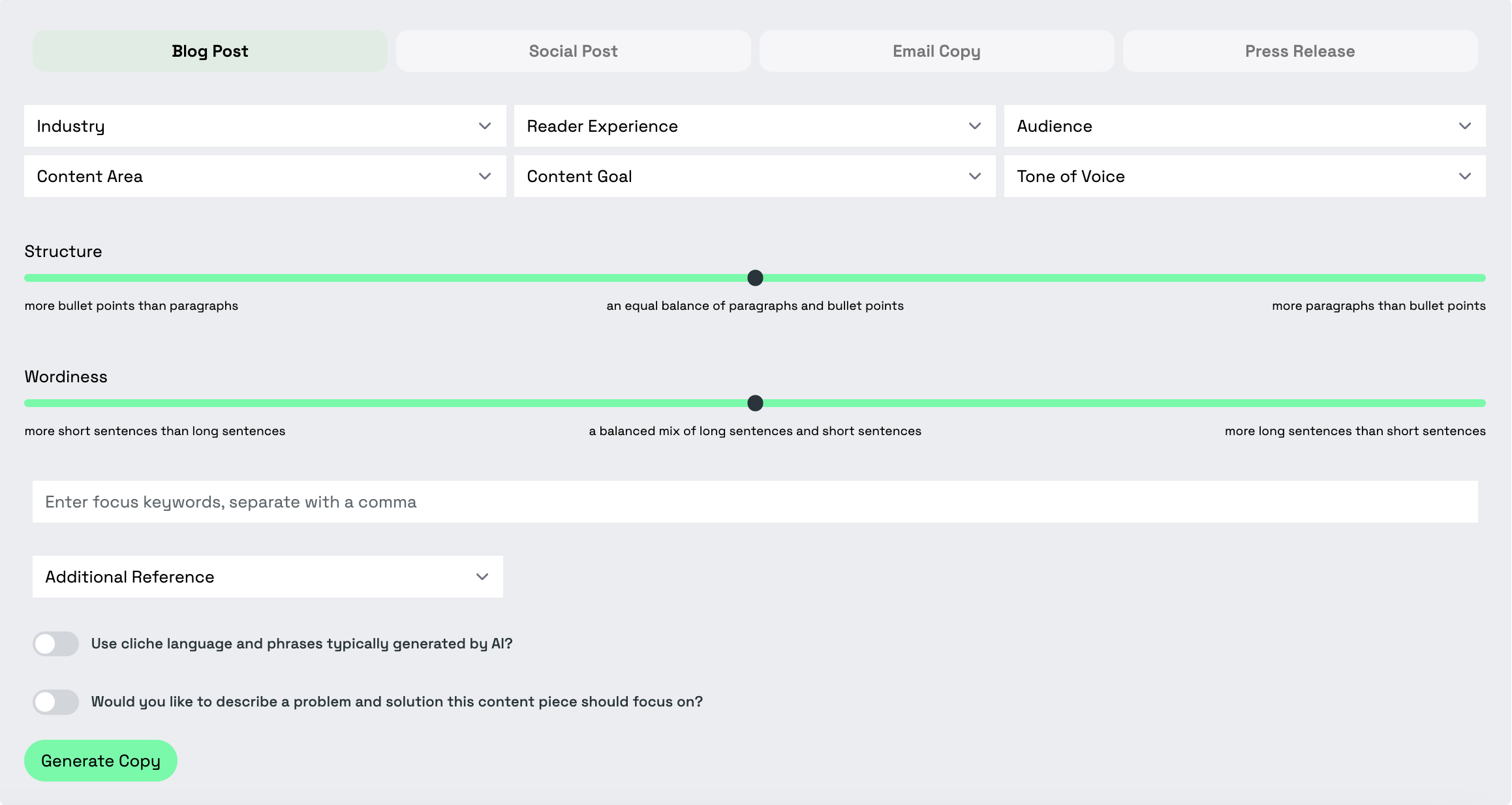This screenshot has height=805, width=1512.
Task: Switch to the Email Copy tab
Action: click(x=936, y=51)
